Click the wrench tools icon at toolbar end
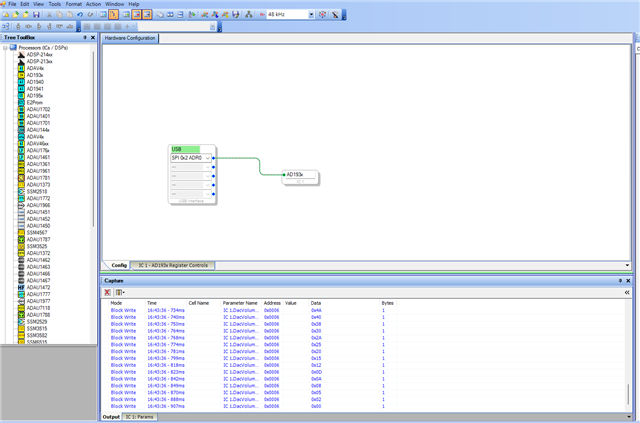This screenshot has width=640, height=423. (x=335, y=15)
